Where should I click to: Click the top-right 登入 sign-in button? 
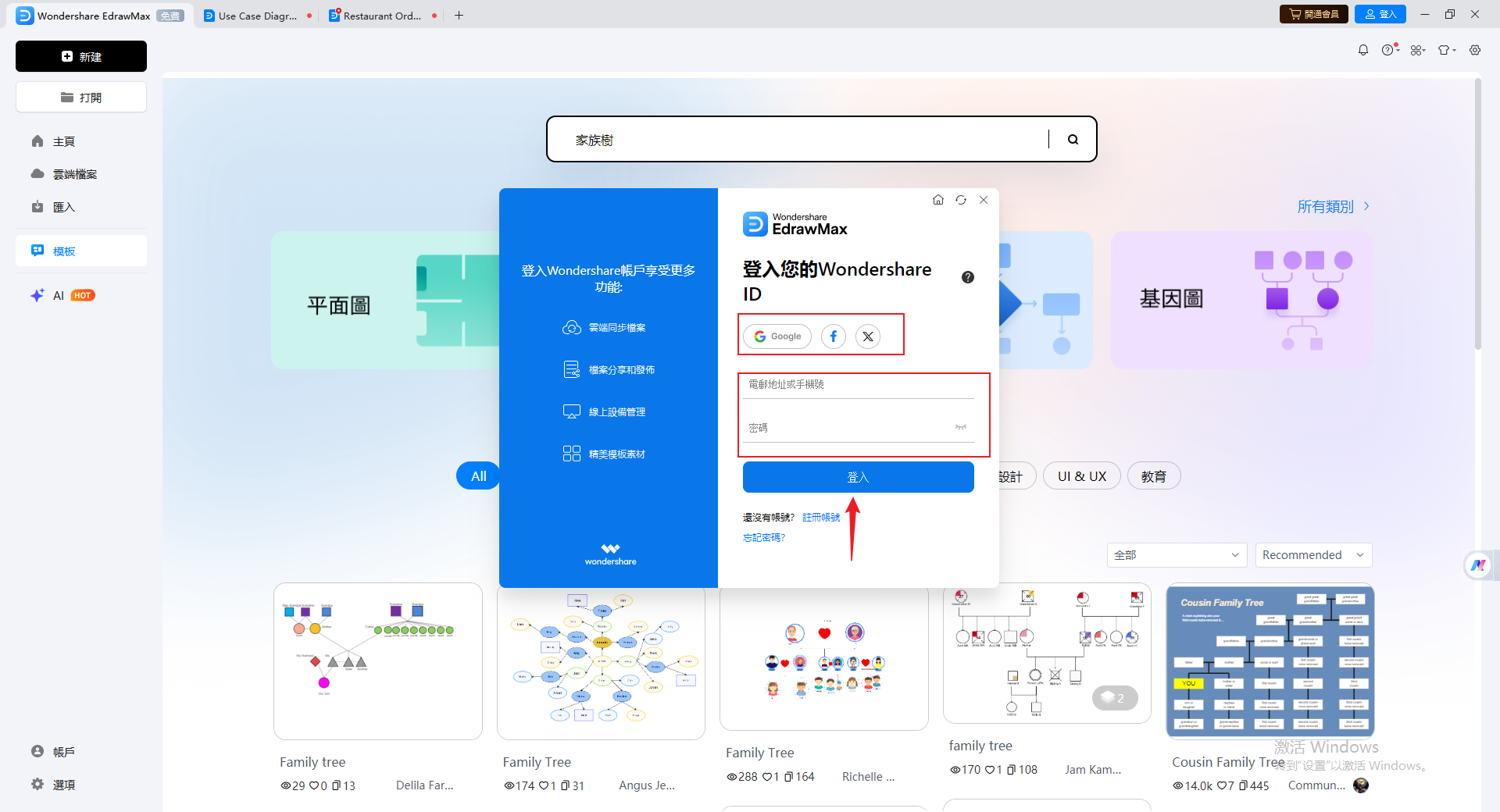[x=1380, y=14]
